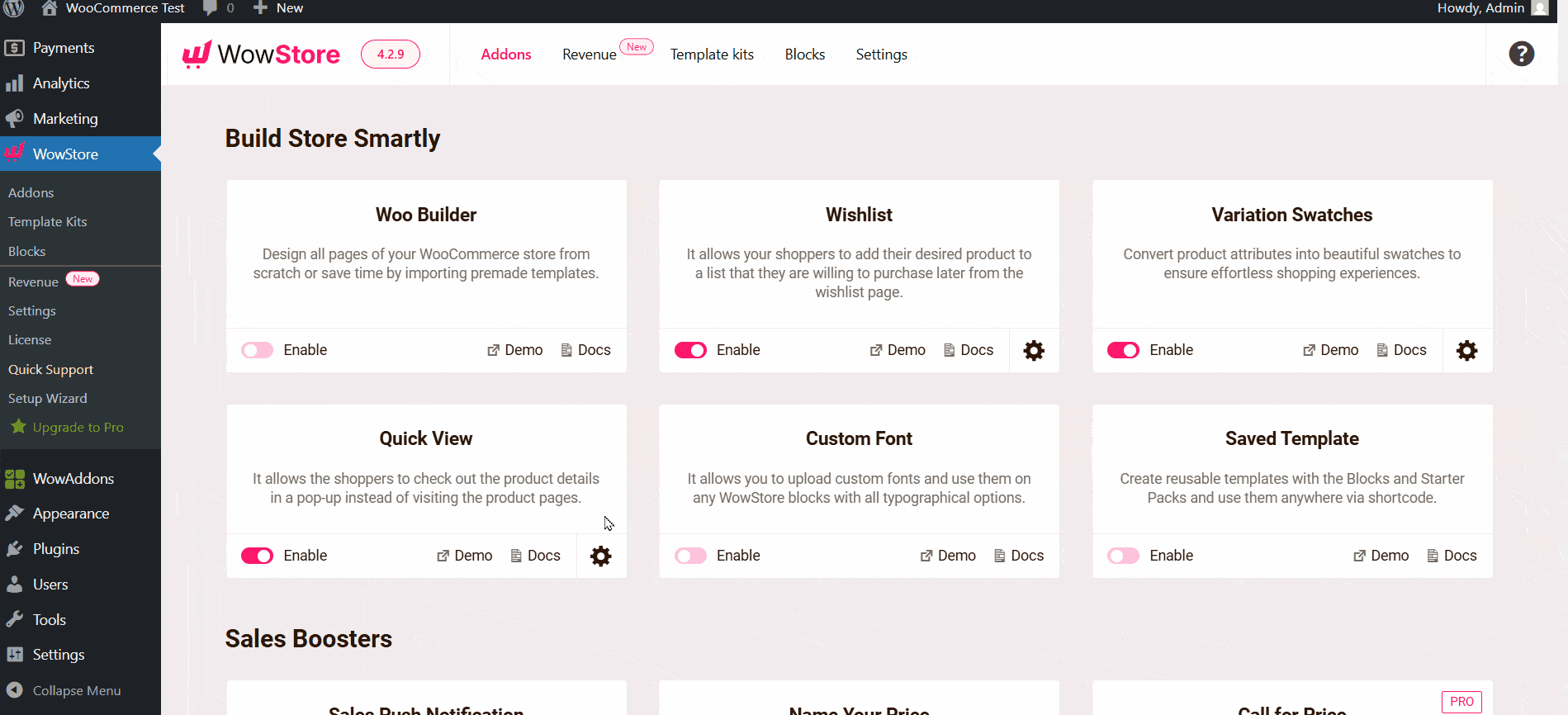Image resolution: width=1568 pixels, height=715 pixels.
Task: Open the comments bubble icon
Action: coord(210,8)
